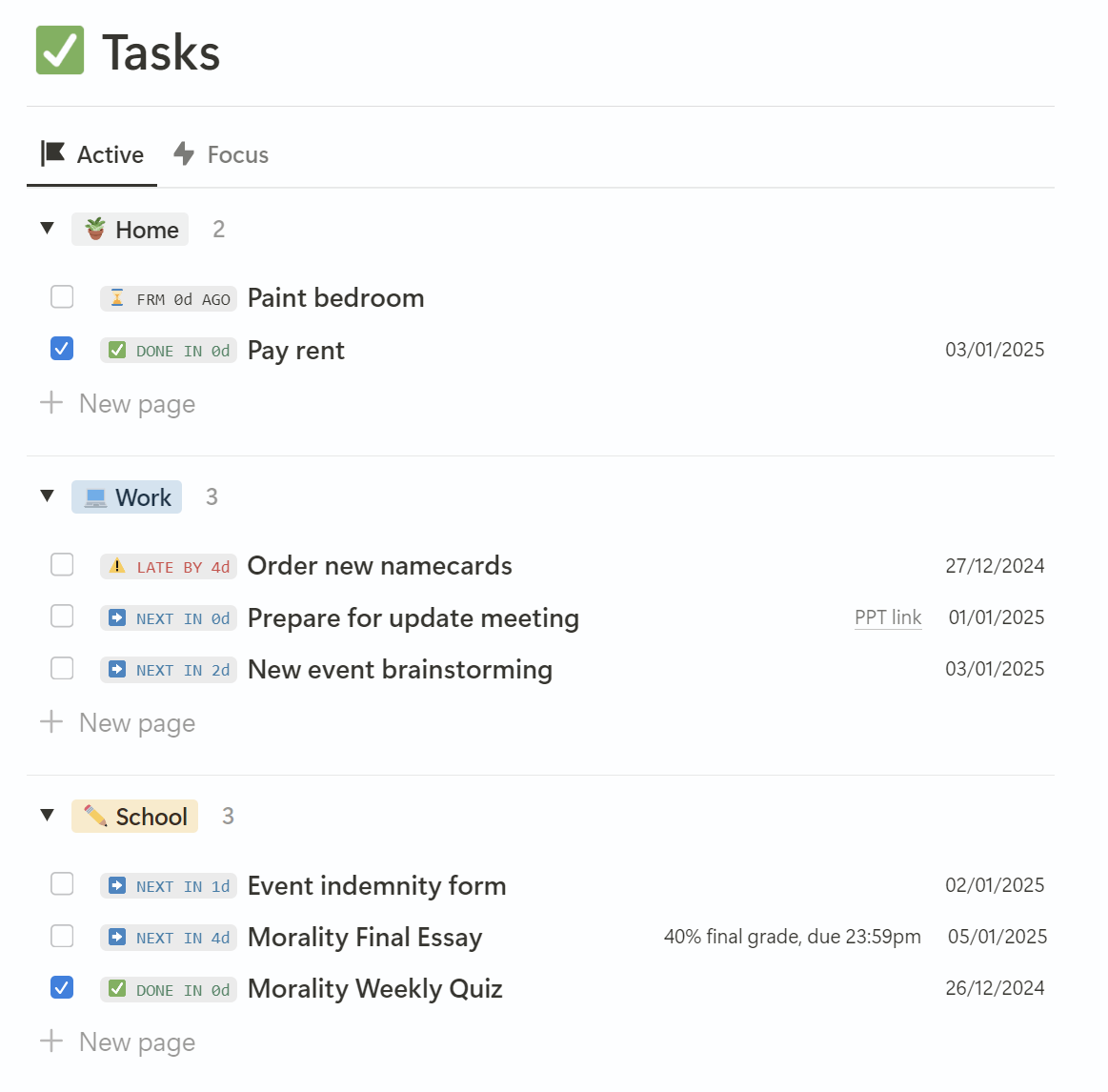Click the potted plant icon on Home group

coord(95,230)
